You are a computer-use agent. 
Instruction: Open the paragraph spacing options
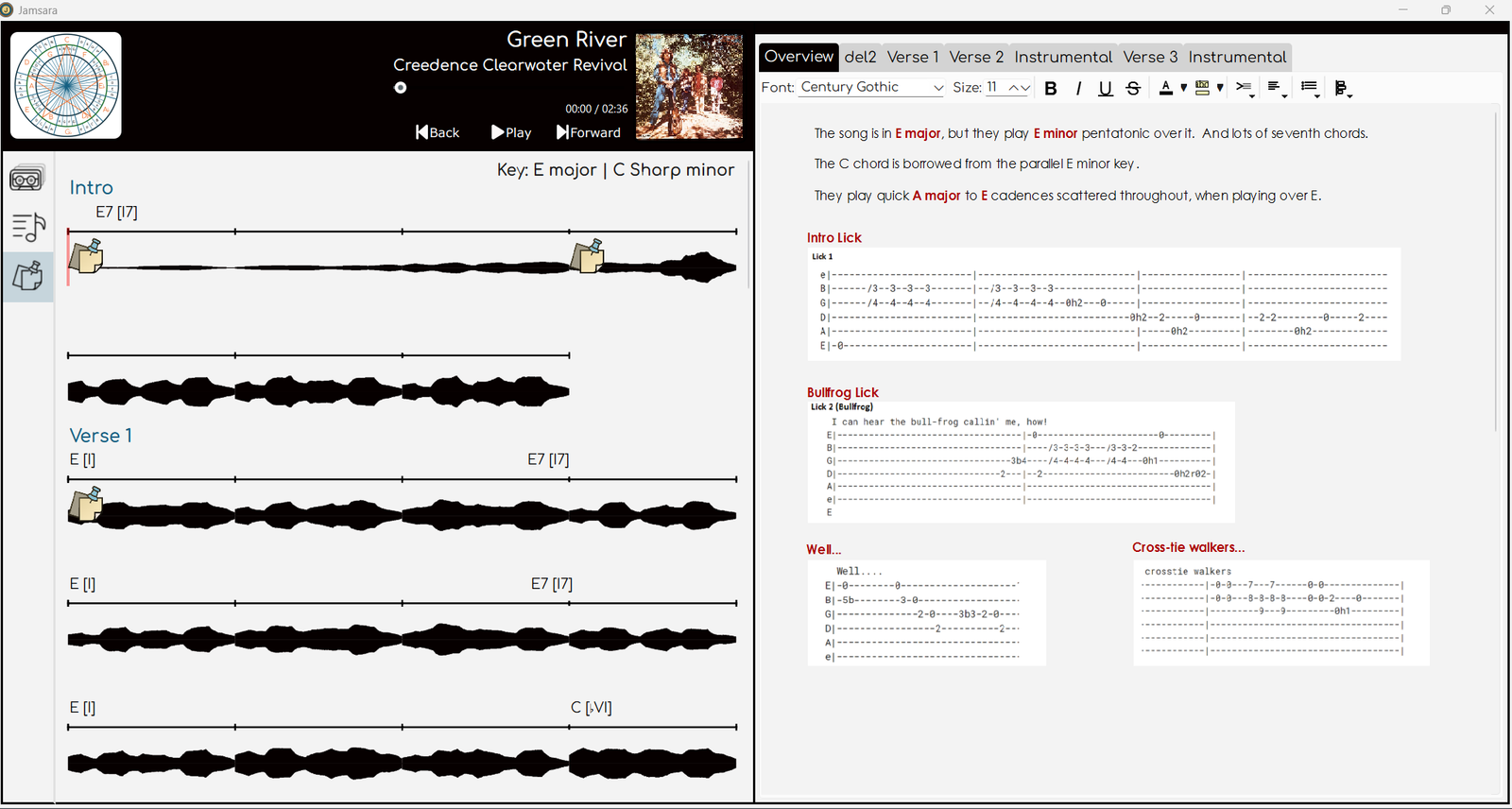tap(1342, 88)
